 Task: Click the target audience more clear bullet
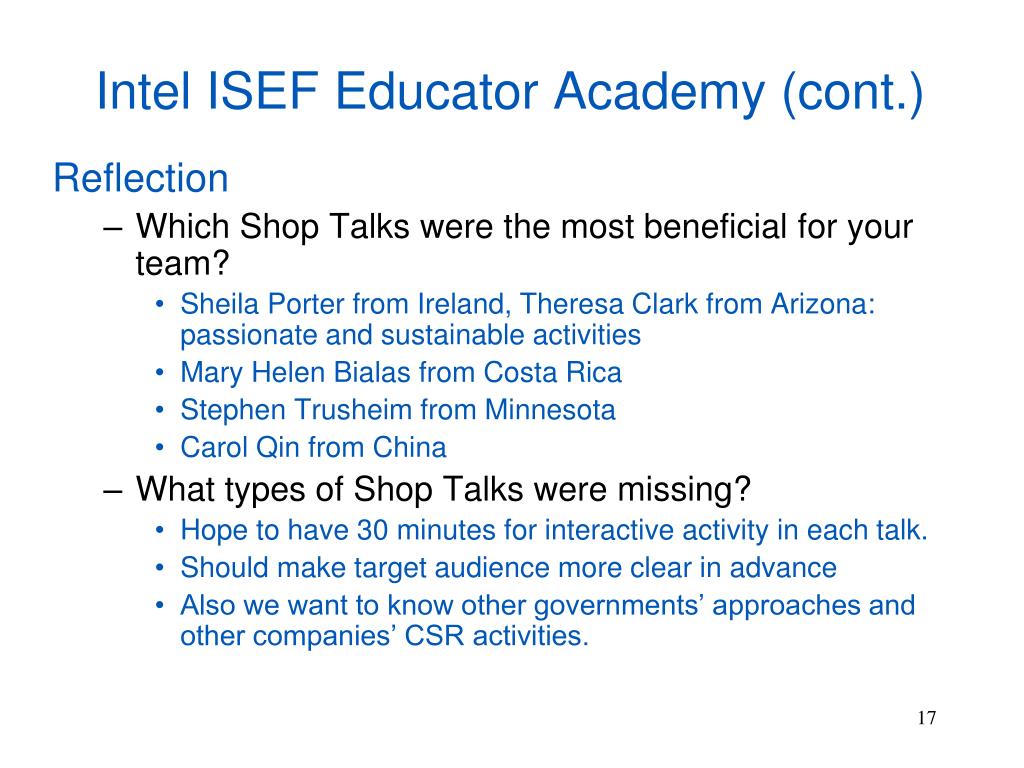tap(508, 568)
